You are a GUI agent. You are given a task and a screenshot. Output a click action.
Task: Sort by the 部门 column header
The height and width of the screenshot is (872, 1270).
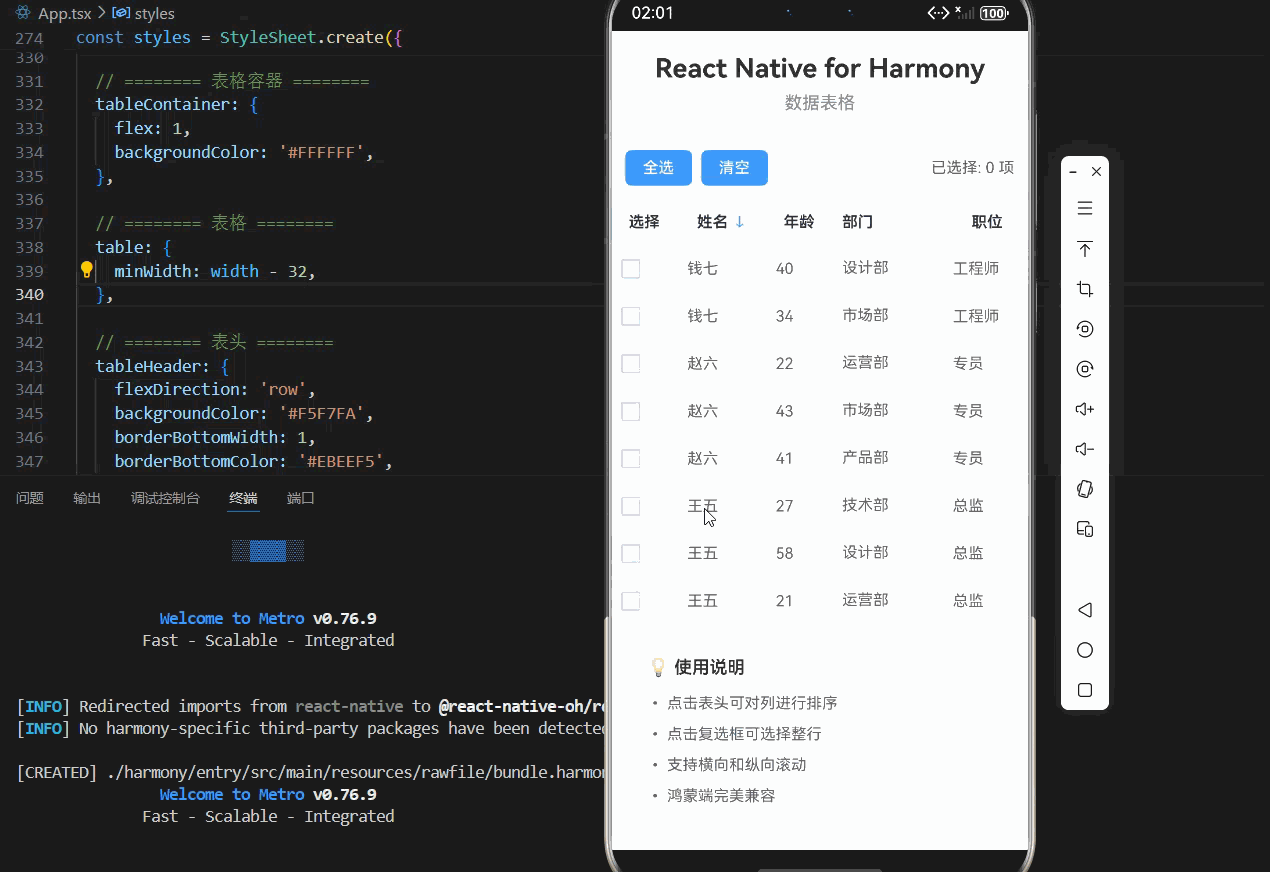click(x=857, y=222)
